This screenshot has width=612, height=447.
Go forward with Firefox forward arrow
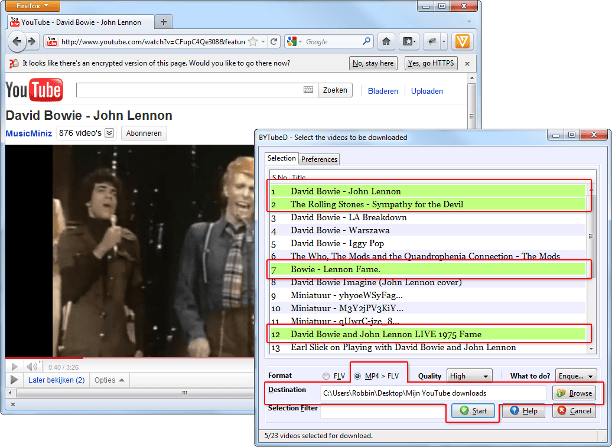pyautogui.click(x=32, y=41)
